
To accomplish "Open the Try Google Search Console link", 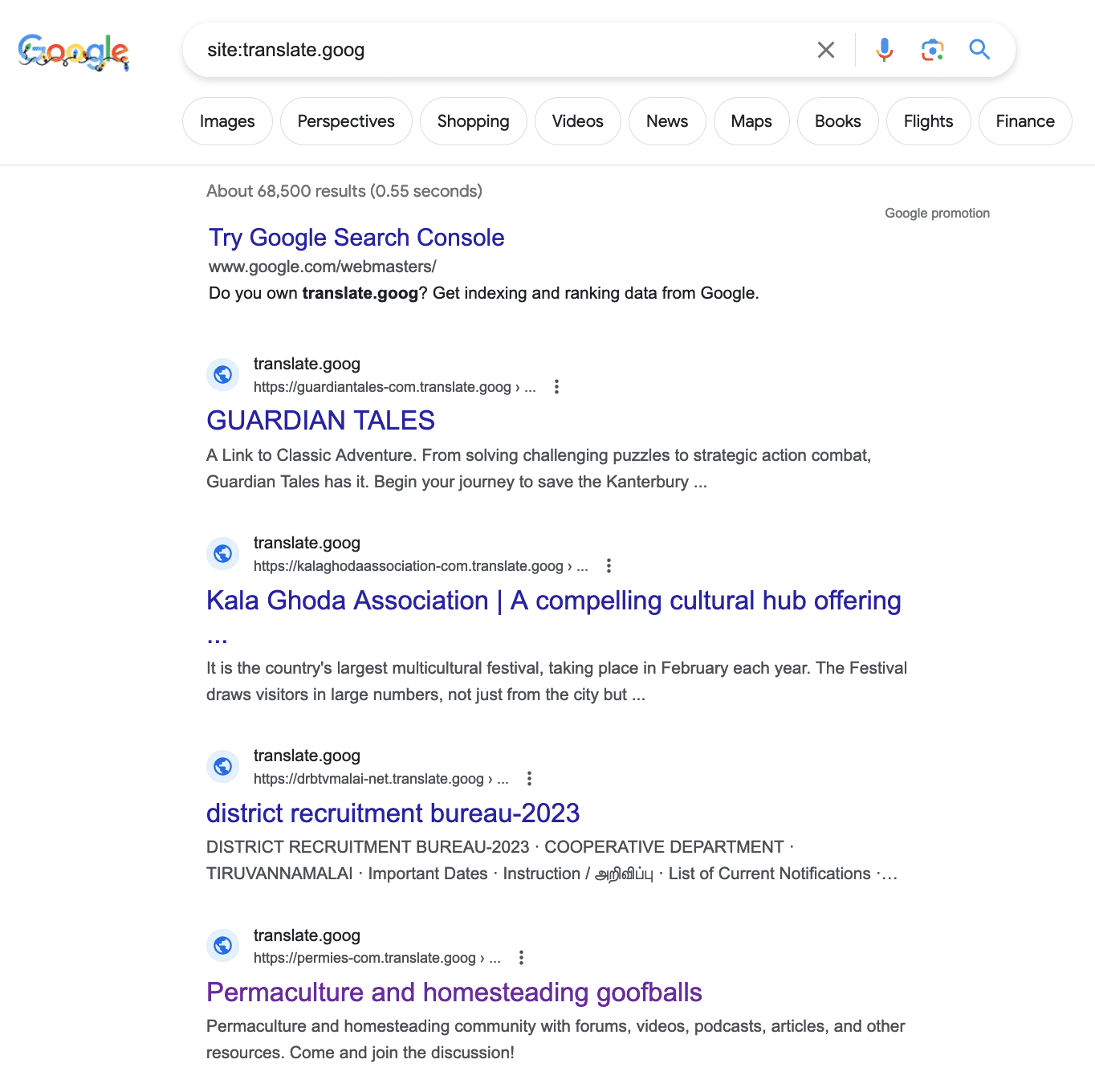I will point(356,238).
